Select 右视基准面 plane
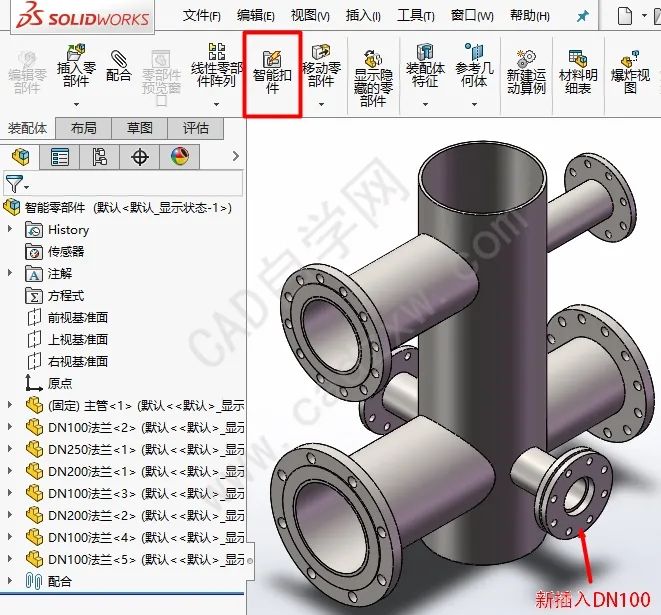The height and width of the screenshot is (615, 661). tap(67, 361)
